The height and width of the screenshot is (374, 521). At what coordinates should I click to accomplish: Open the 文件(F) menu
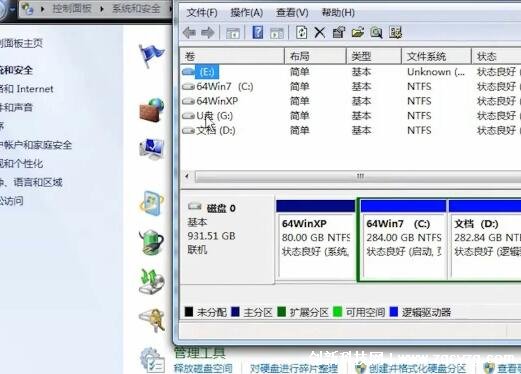click(202, 13)
